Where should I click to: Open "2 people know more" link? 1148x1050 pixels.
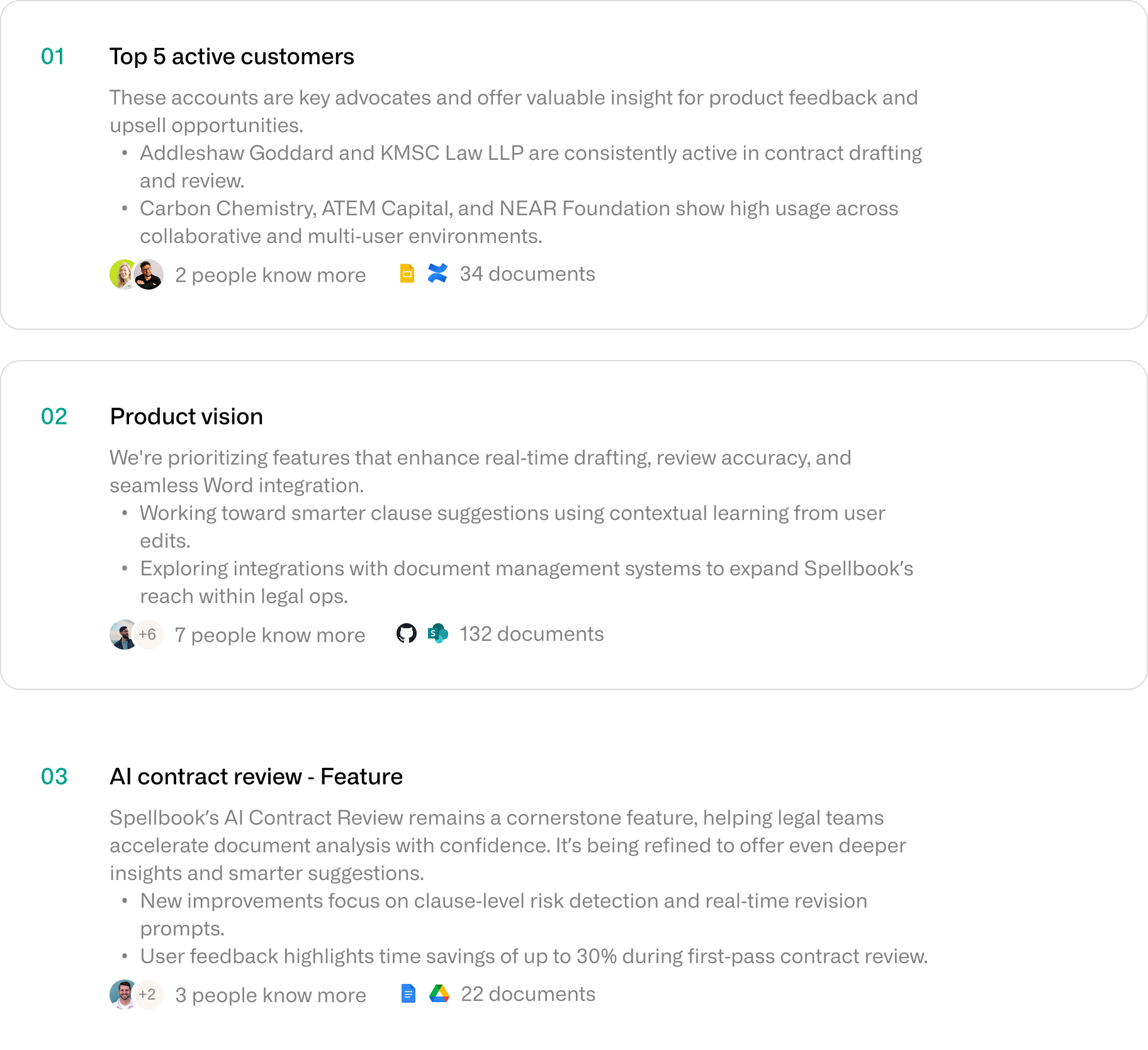coord(270,275)
